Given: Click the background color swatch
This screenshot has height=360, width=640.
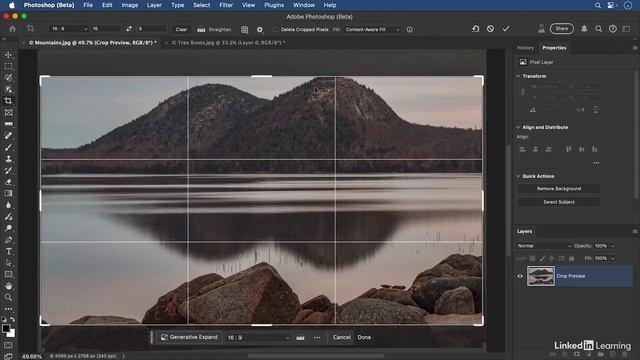Looking at the screenshot, I should [12, 334].
